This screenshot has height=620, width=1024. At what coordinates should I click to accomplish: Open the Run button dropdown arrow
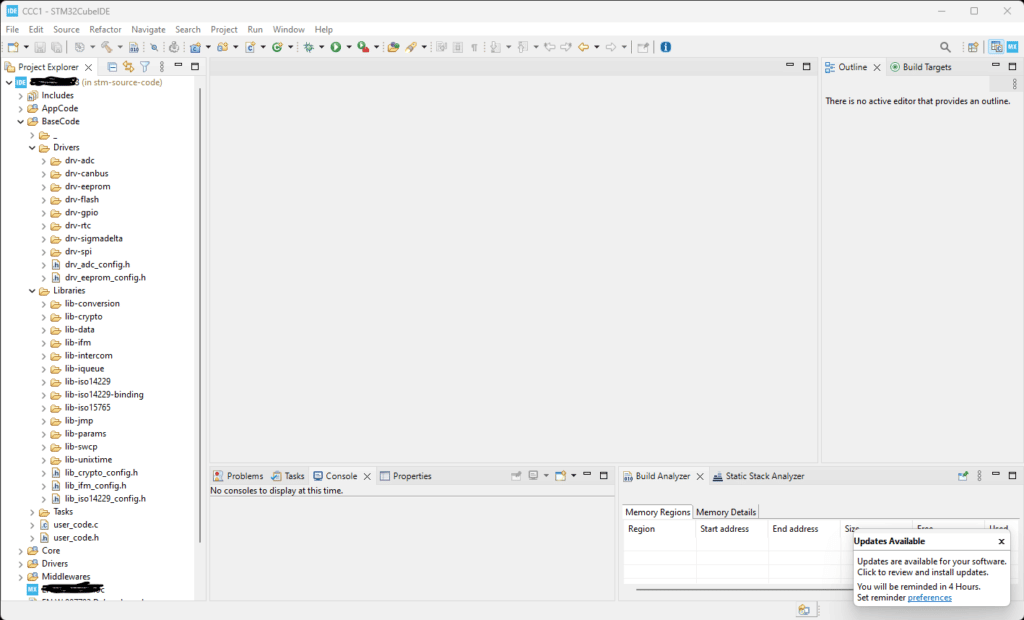tap(349, 47)
